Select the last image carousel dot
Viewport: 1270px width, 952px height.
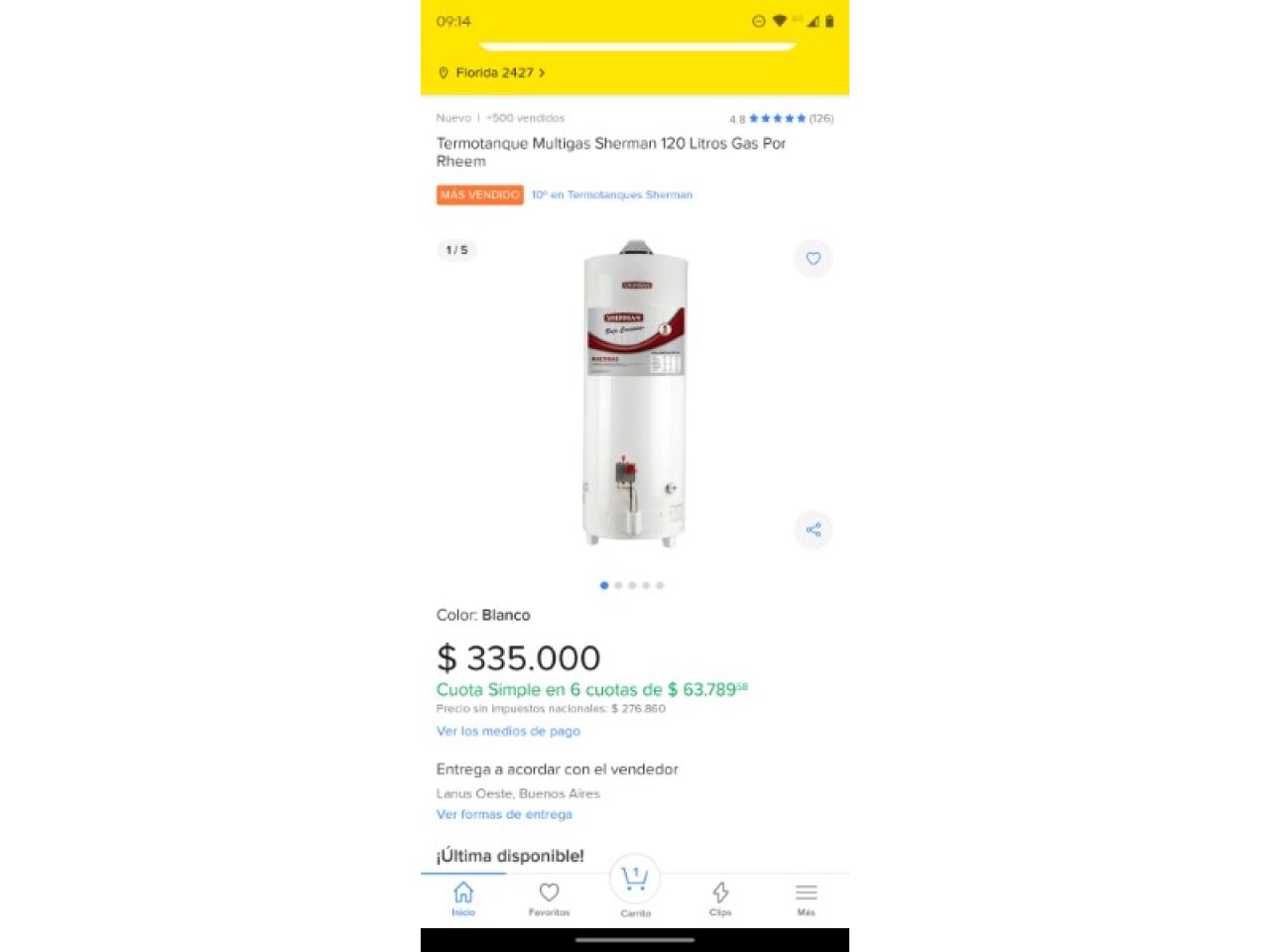pos(660,585)
